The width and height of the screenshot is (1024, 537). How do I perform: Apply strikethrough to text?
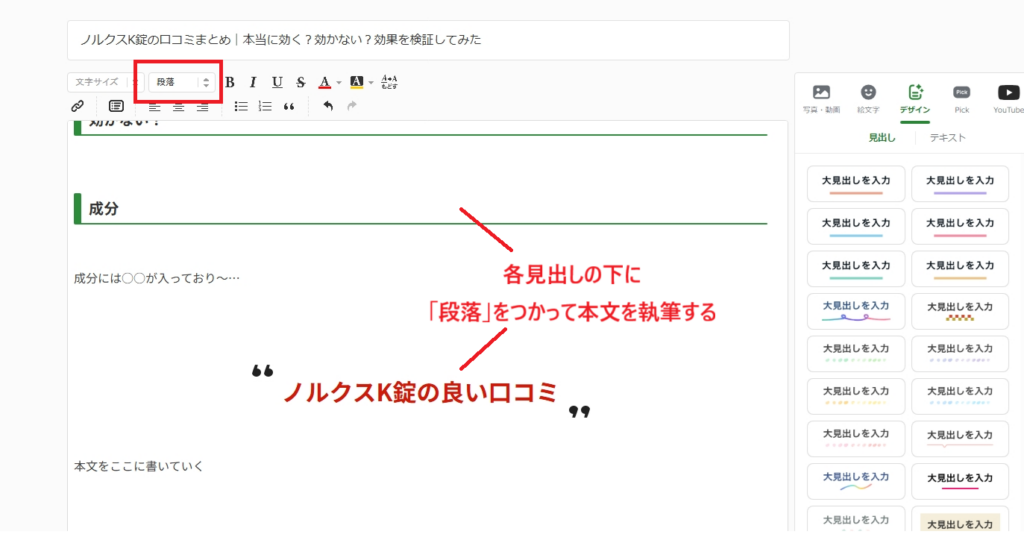pos(300,82)
